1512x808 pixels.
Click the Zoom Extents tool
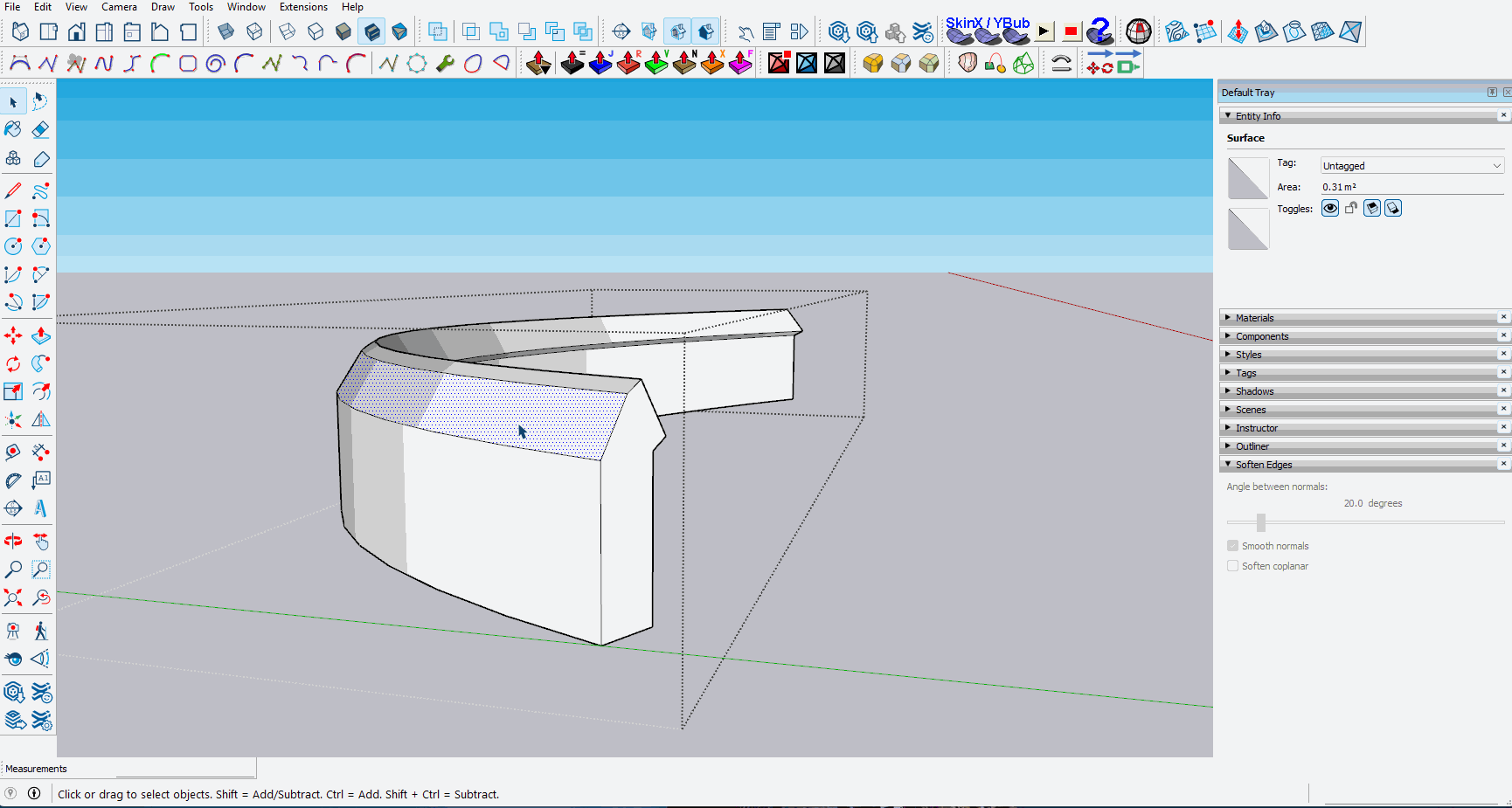(x=13, y=597)
